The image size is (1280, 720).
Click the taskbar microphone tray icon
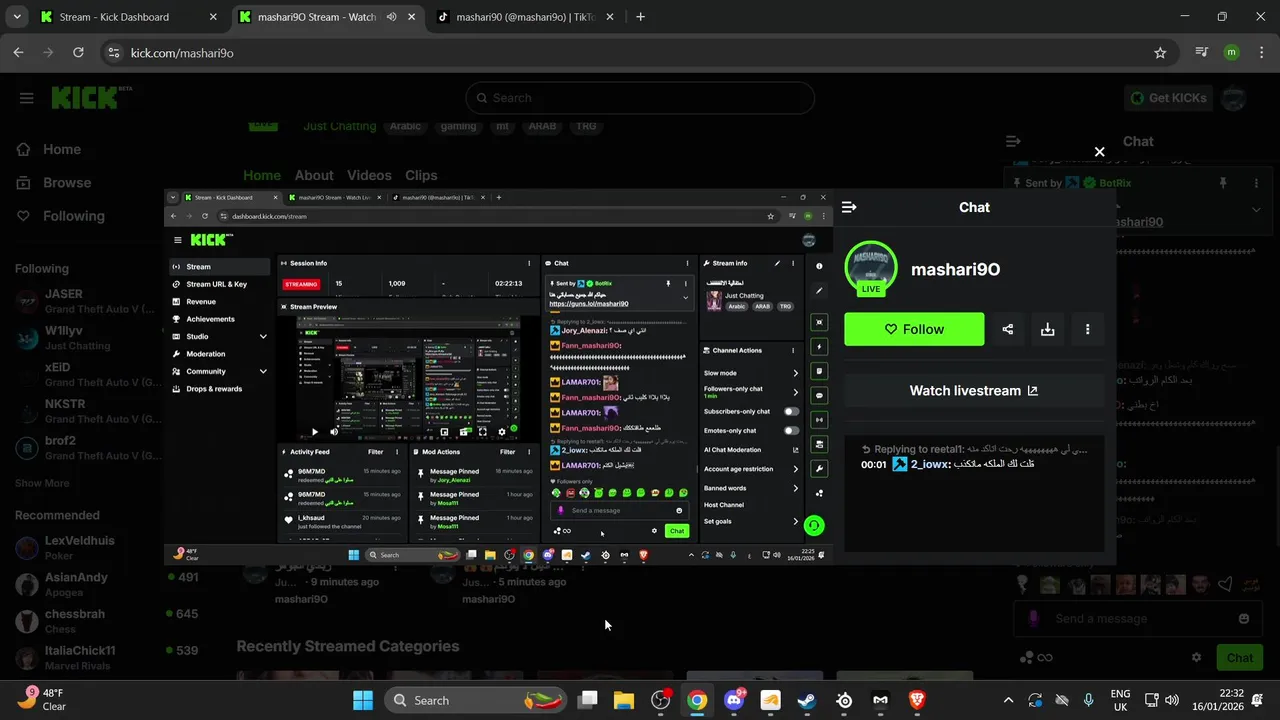tap(1088, 700)
